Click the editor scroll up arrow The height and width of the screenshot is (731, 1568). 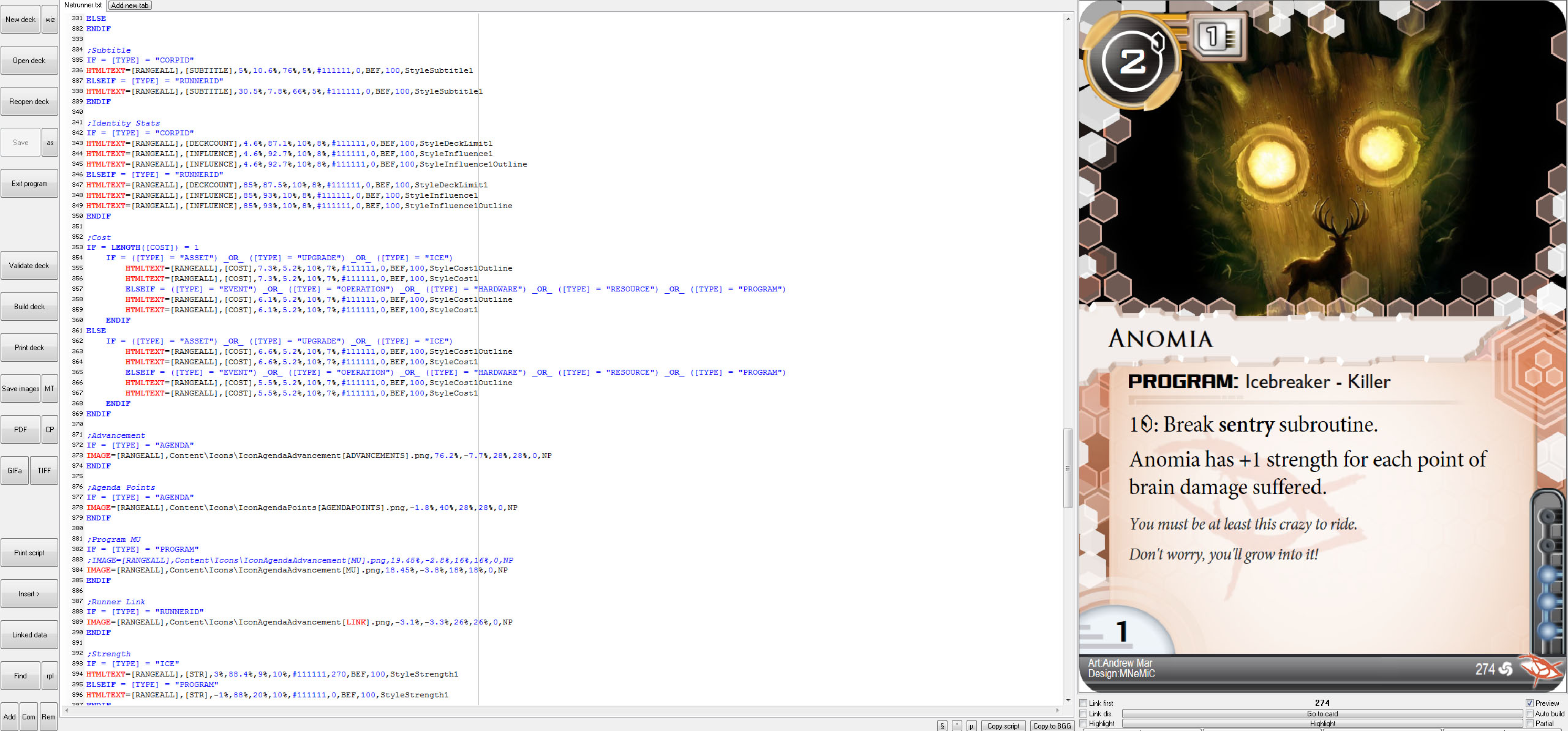point(1068,19)
